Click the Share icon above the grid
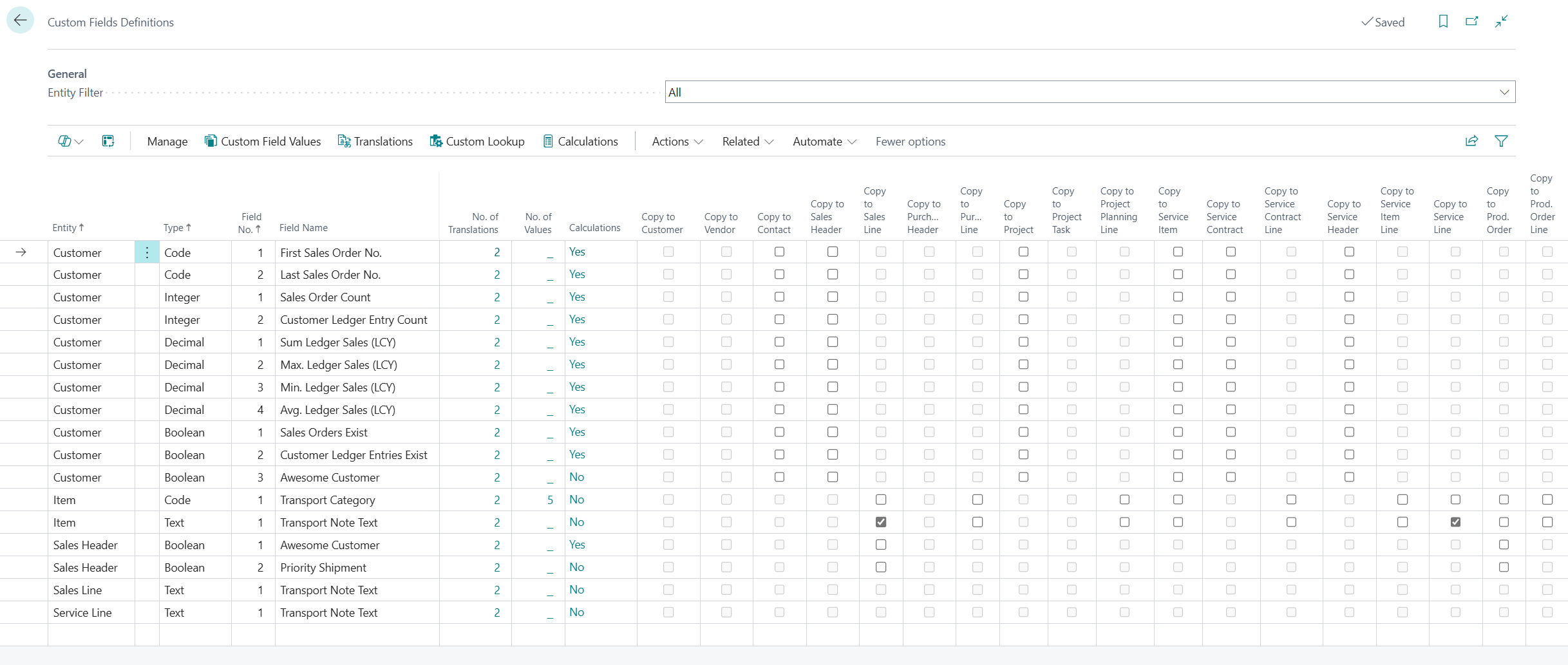 [1472, 141]
